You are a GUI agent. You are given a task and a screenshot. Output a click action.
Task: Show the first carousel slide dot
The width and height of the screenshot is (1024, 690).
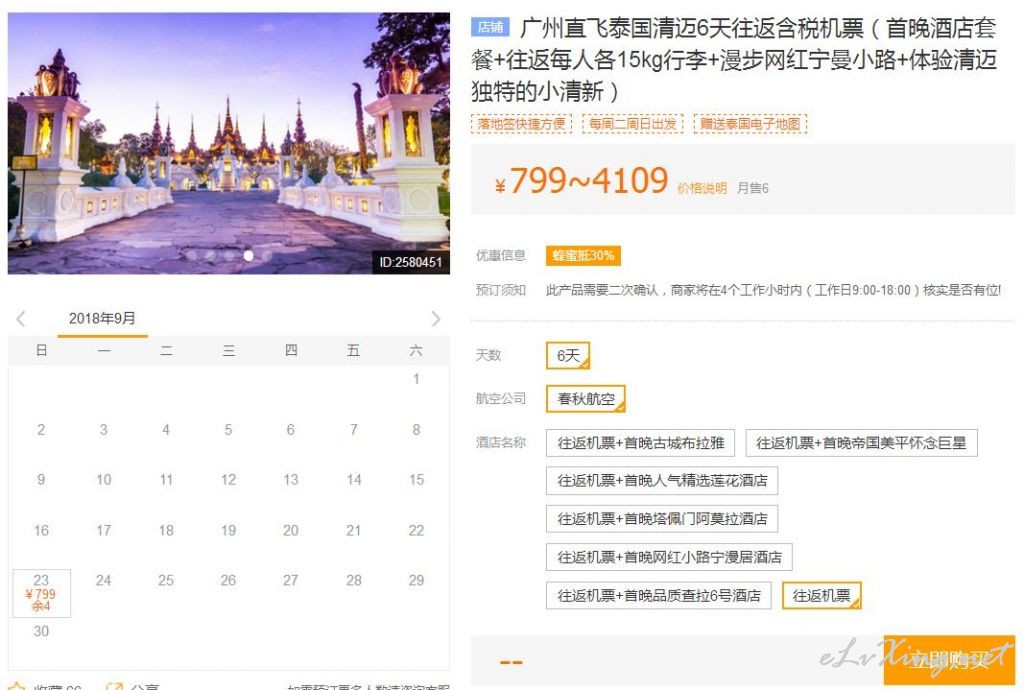pos(192,256)
